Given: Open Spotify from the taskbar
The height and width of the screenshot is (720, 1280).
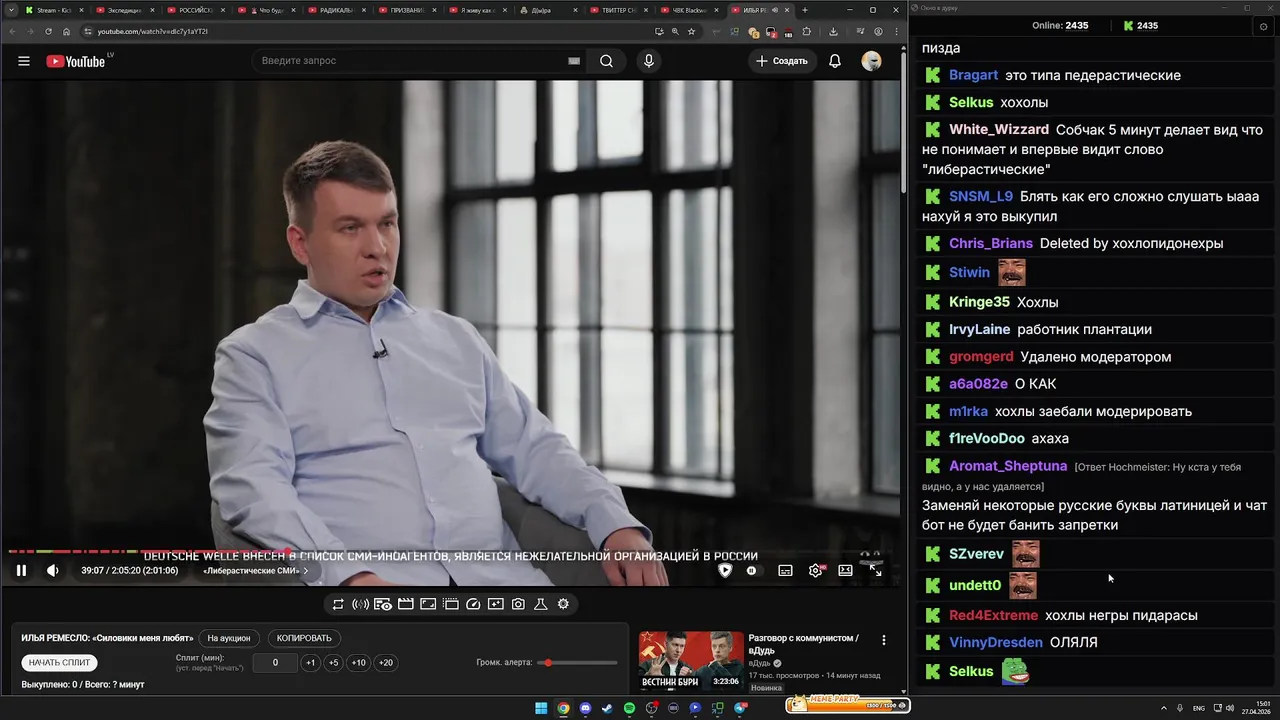Looking at the screenshot, I should [x=629, y=708].
